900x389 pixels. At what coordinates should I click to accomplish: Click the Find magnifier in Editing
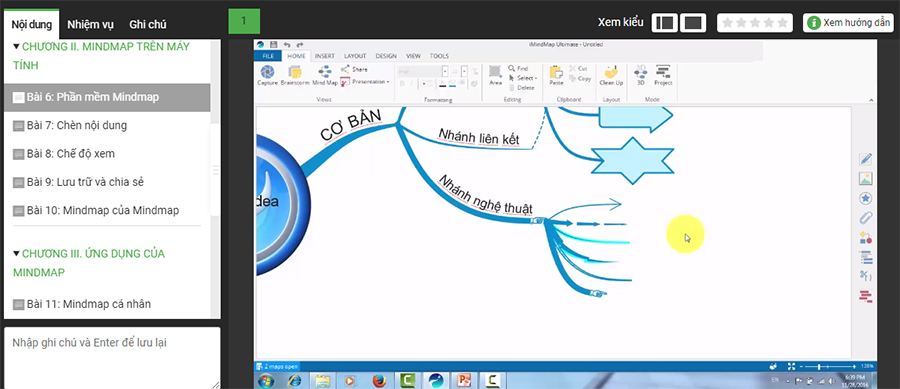click(x=511, y=68)
